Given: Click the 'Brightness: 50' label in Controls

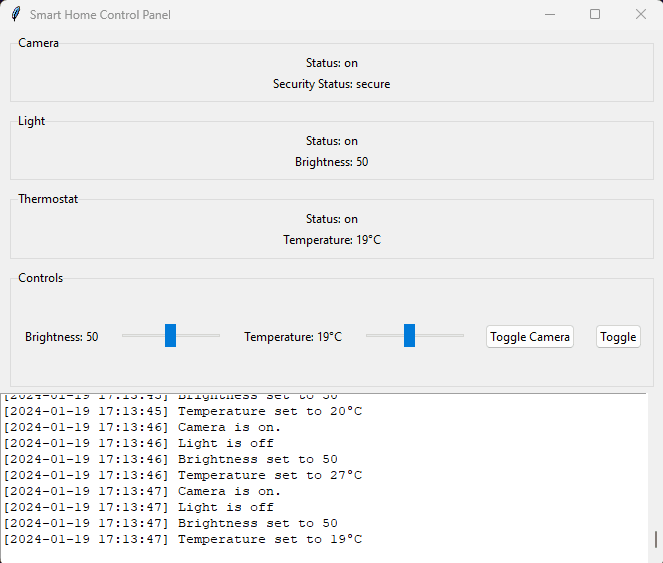Looking at the screenshot, I should tap(62, 337).
